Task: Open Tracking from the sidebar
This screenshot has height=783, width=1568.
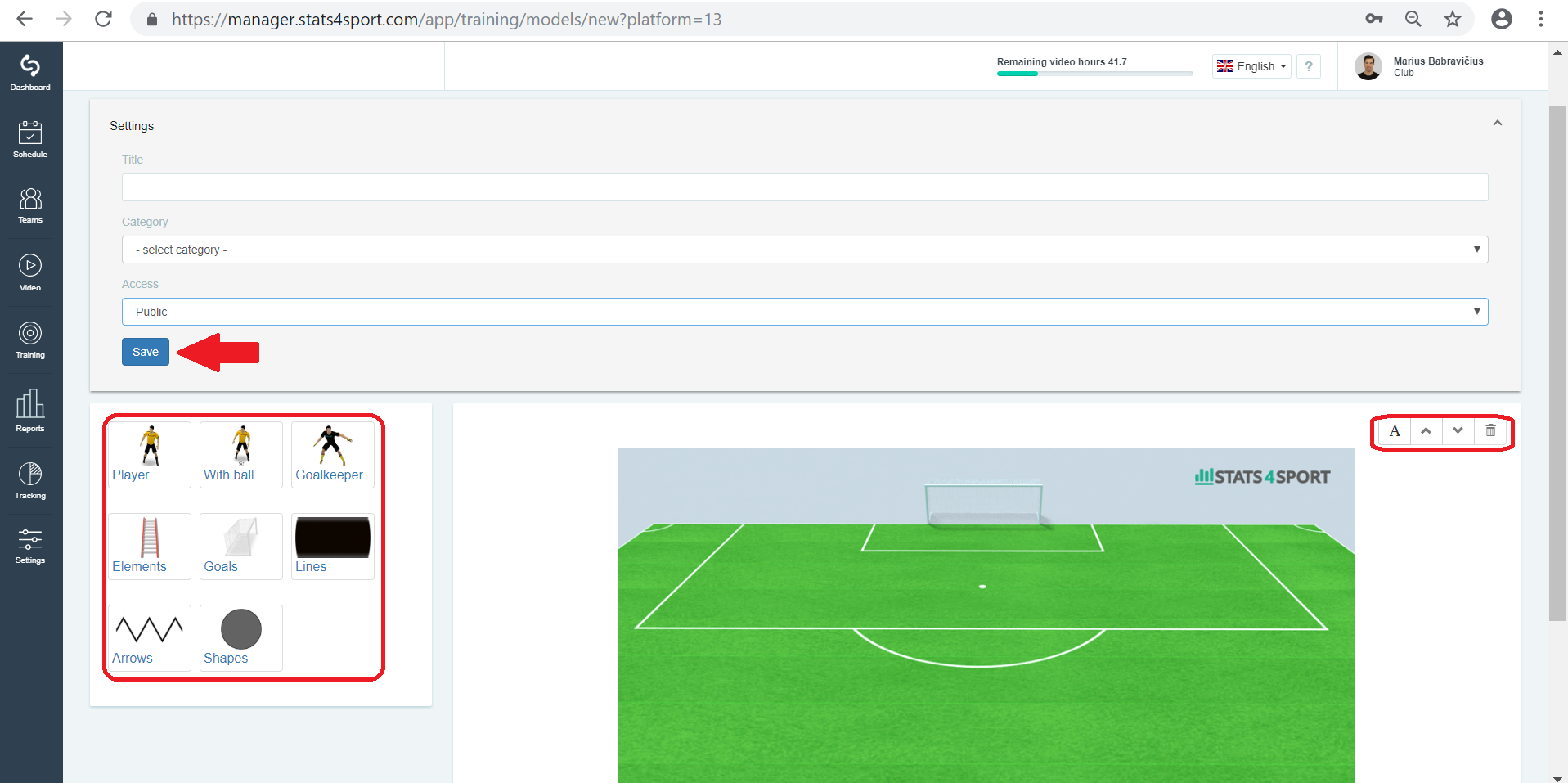Action: pos(30,480)
